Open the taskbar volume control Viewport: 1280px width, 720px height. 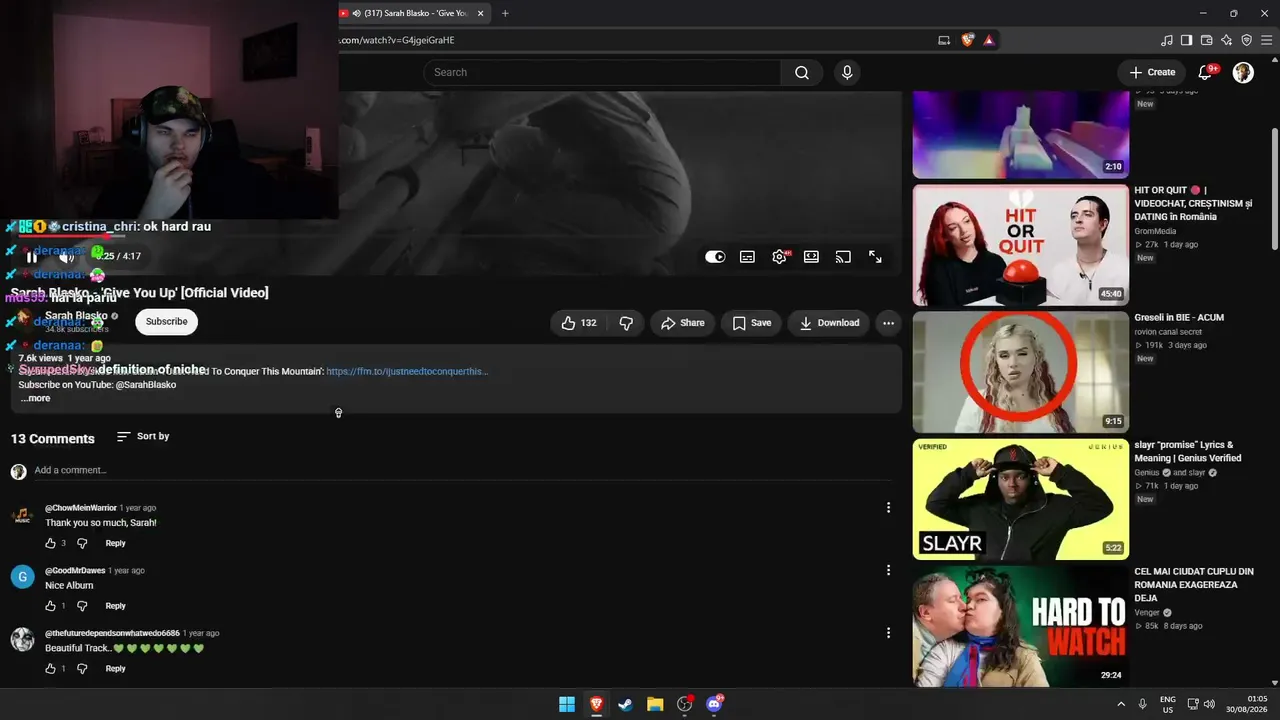pyautogui.click(x=1209, y=704)
